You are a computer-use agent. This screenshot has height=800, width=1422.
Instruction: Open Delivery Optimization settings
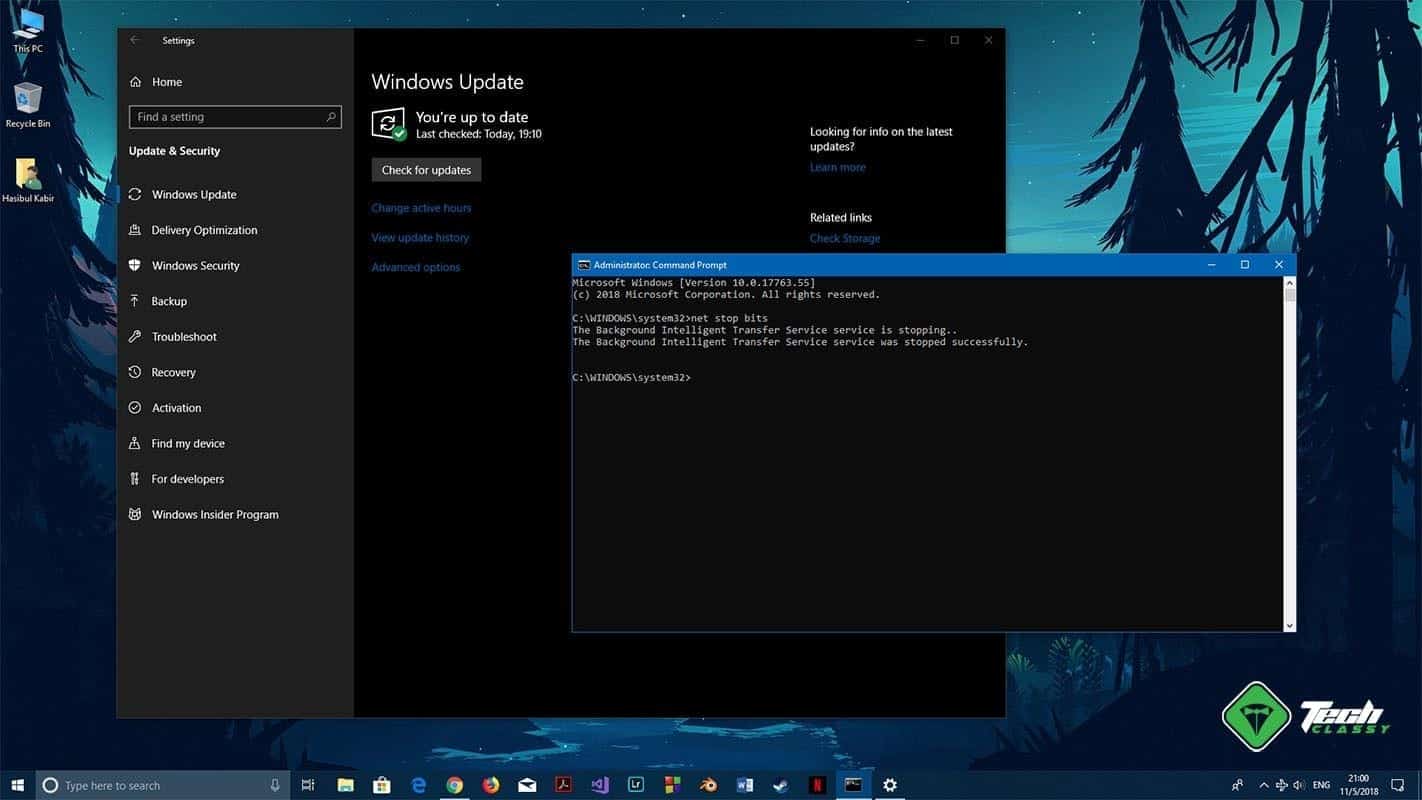[203, 230]
